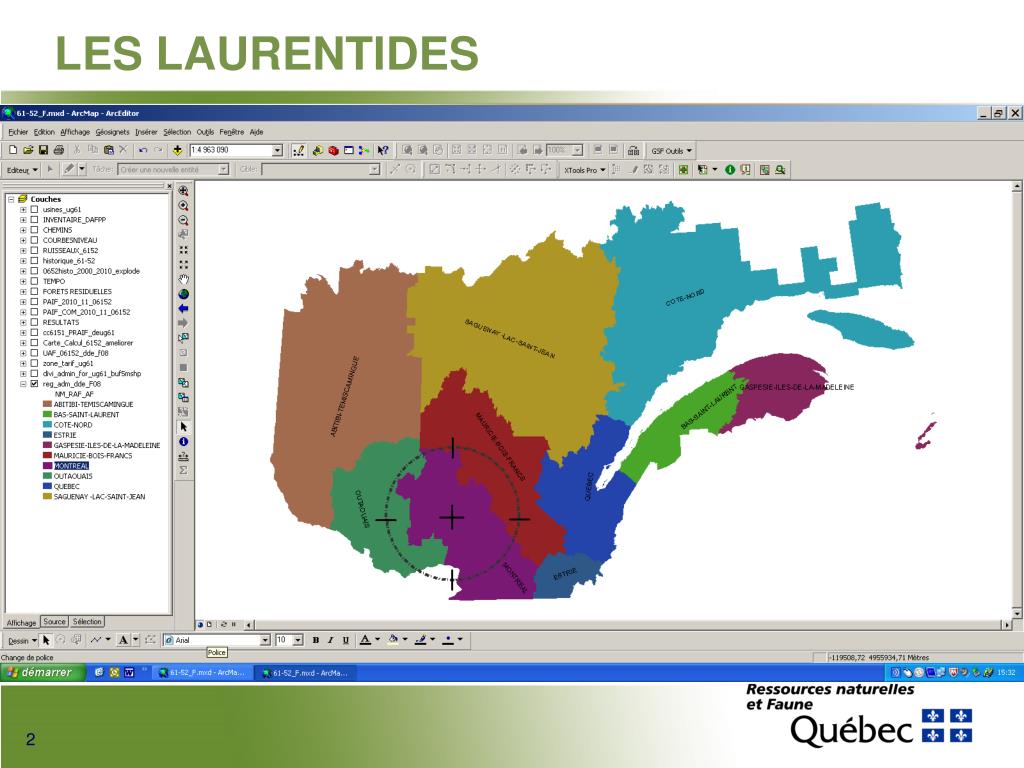Enable the usines_ug61 layer checkbox
The width and height of the screenshot is (1024, 768).
[35, 210]
